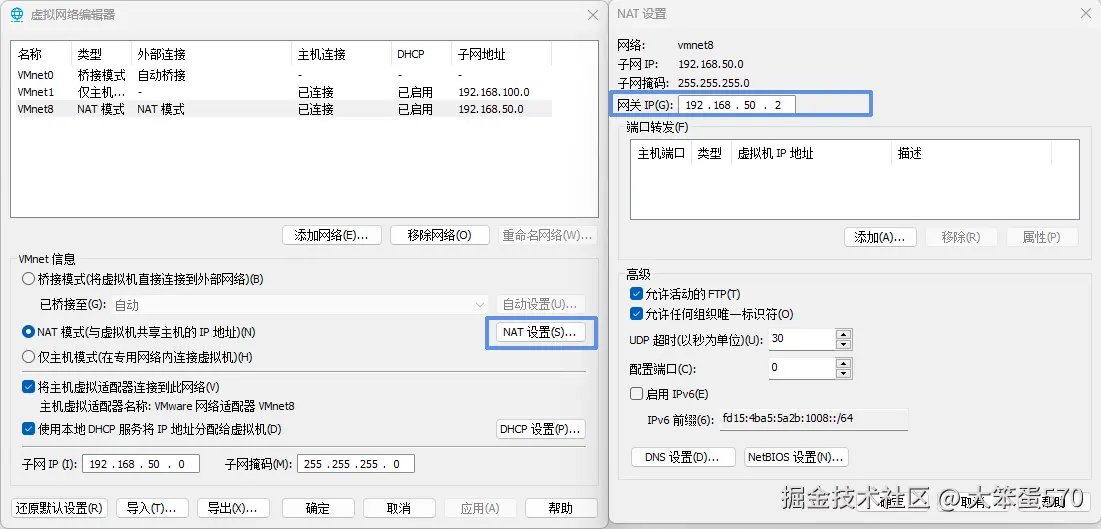1101x529 pixels.
Task: Click the 子网 IP input field
Action: pyautogui.click(x=141, y=464)
